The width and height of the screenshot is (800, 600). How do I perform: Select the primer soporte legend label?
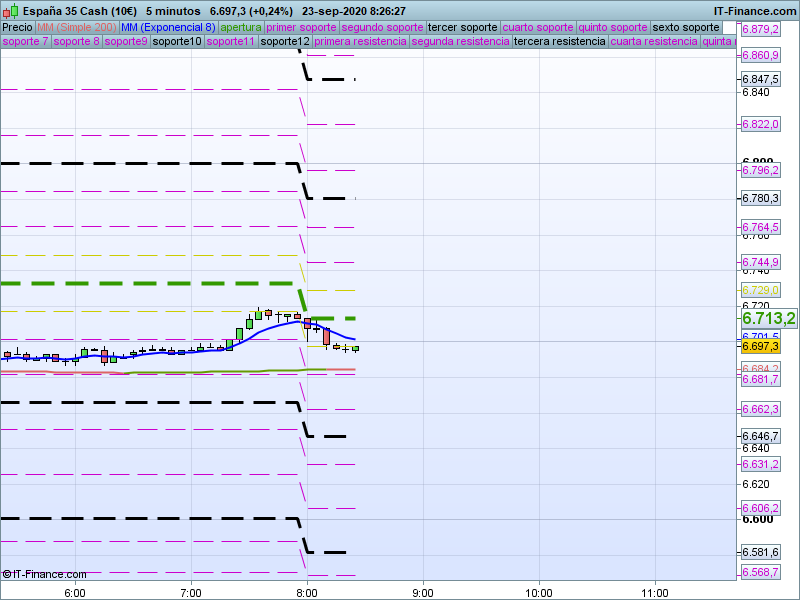click(301, 27)
